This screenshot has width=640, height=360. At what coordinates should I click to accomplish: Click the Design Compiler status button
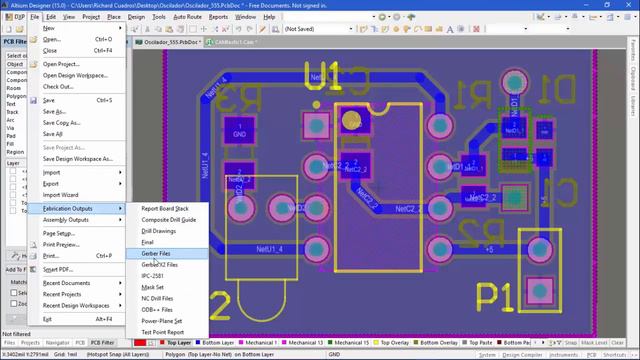(522, 355)
